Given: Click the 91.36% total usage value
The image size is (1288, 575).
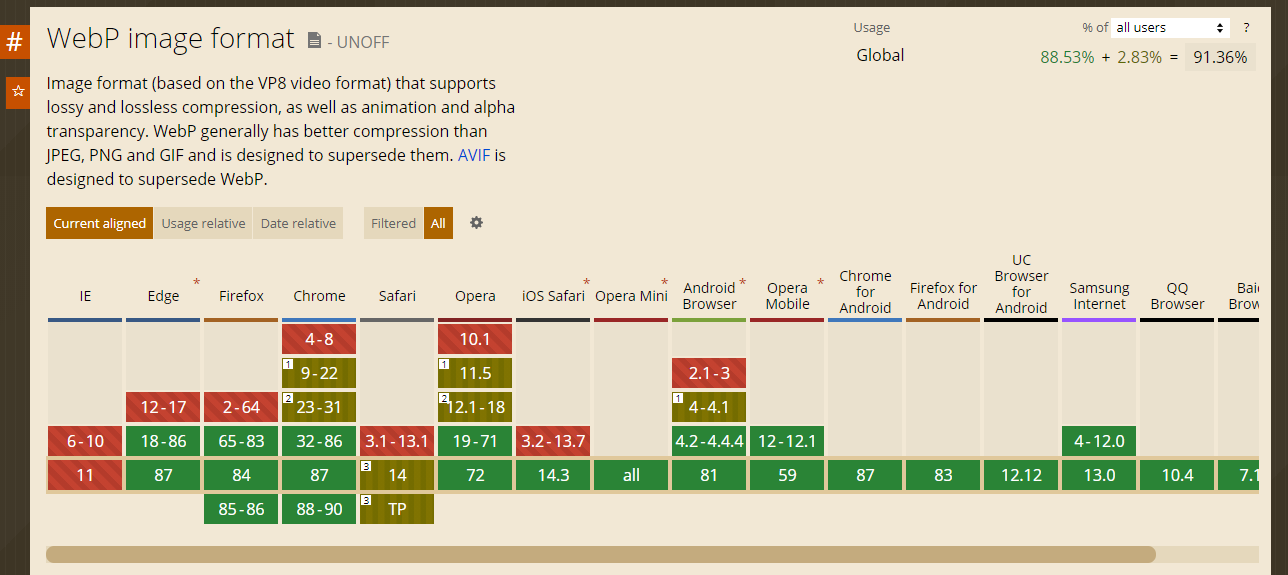Looking at the screenshot, I should click(1220, 57).
